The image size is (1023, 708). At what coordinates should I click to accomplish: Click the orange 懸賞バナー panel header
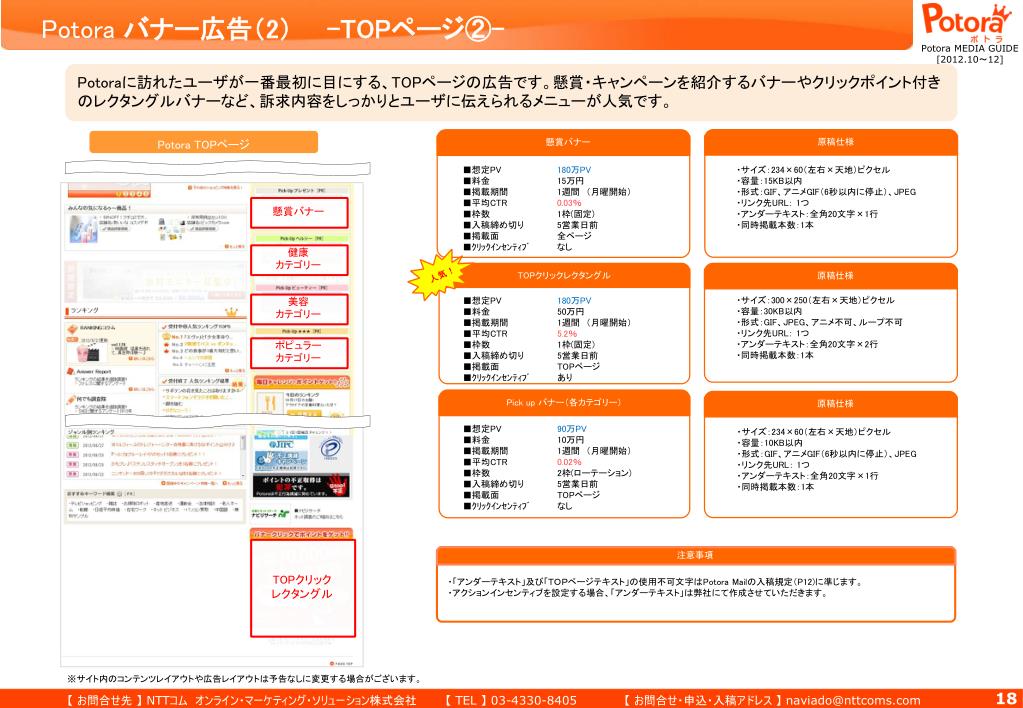click(x=563, y=142)
